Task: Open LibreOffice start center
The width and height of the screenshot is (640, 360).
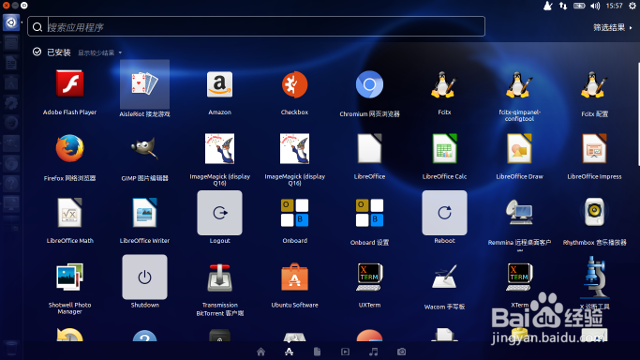Action: [x=369, y=148]
